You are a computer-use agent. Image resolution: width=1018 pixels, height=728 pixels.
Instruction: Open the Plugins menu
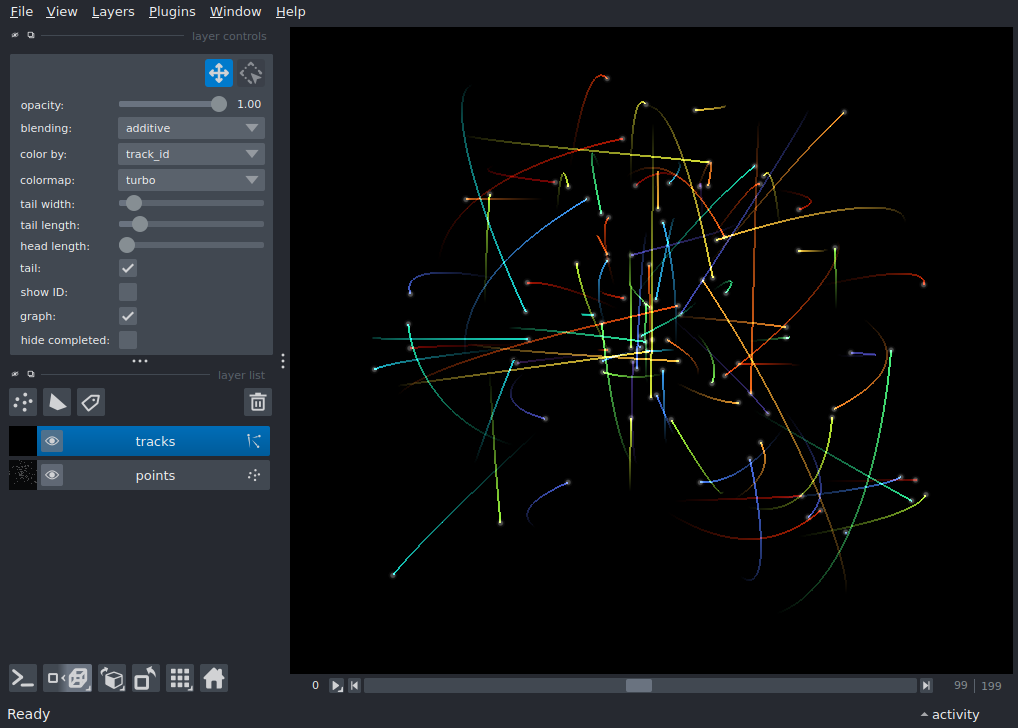tap(171, 11)
